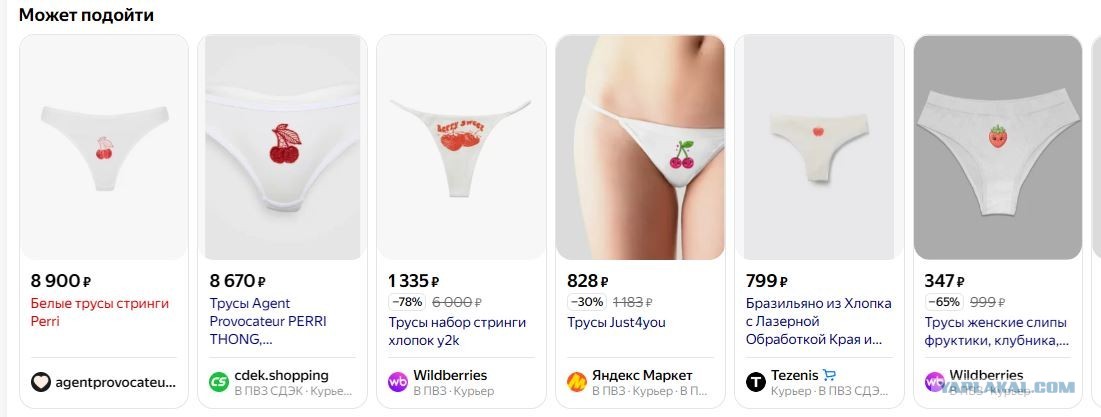The height and width of the screenshot is (417, 1101).
Task: Open the Трусы набор стринги хлопок y2k link
Action: click(x=457, y=332)
